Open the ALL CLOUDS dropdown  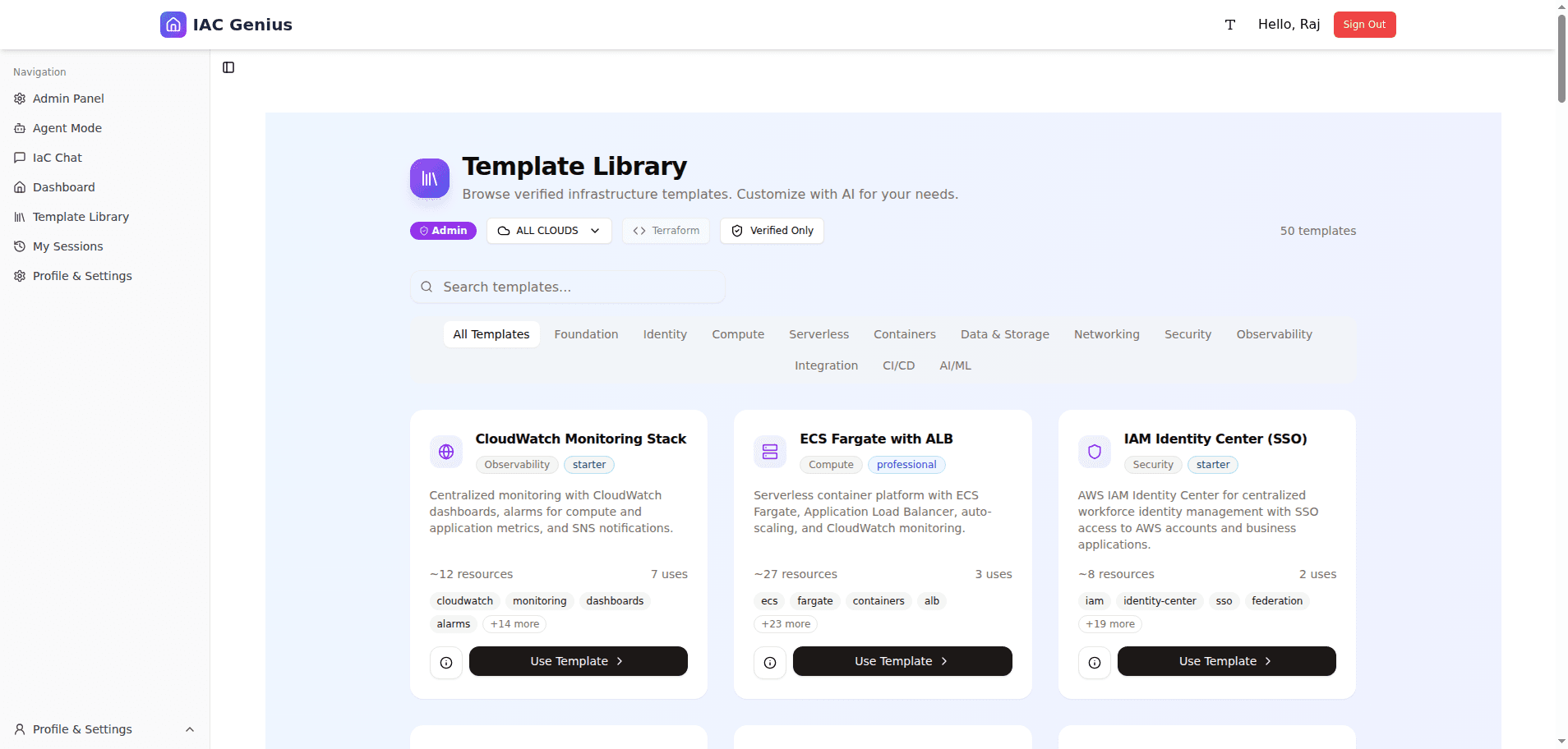point(549,231)
